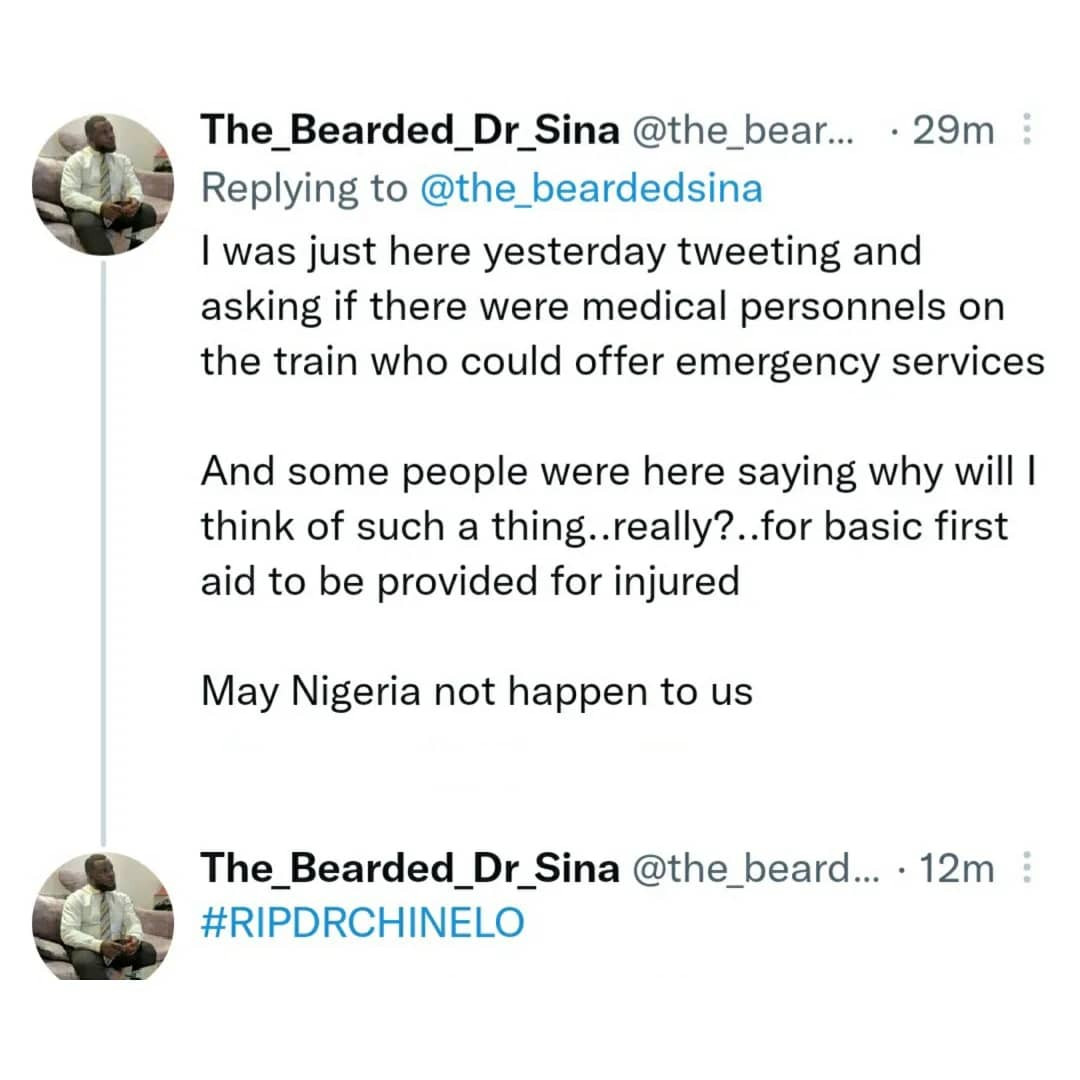Screen dimensions: 1080x1080
Task: Click the thread connector line between tweets
Action: (x=103, y=560)
